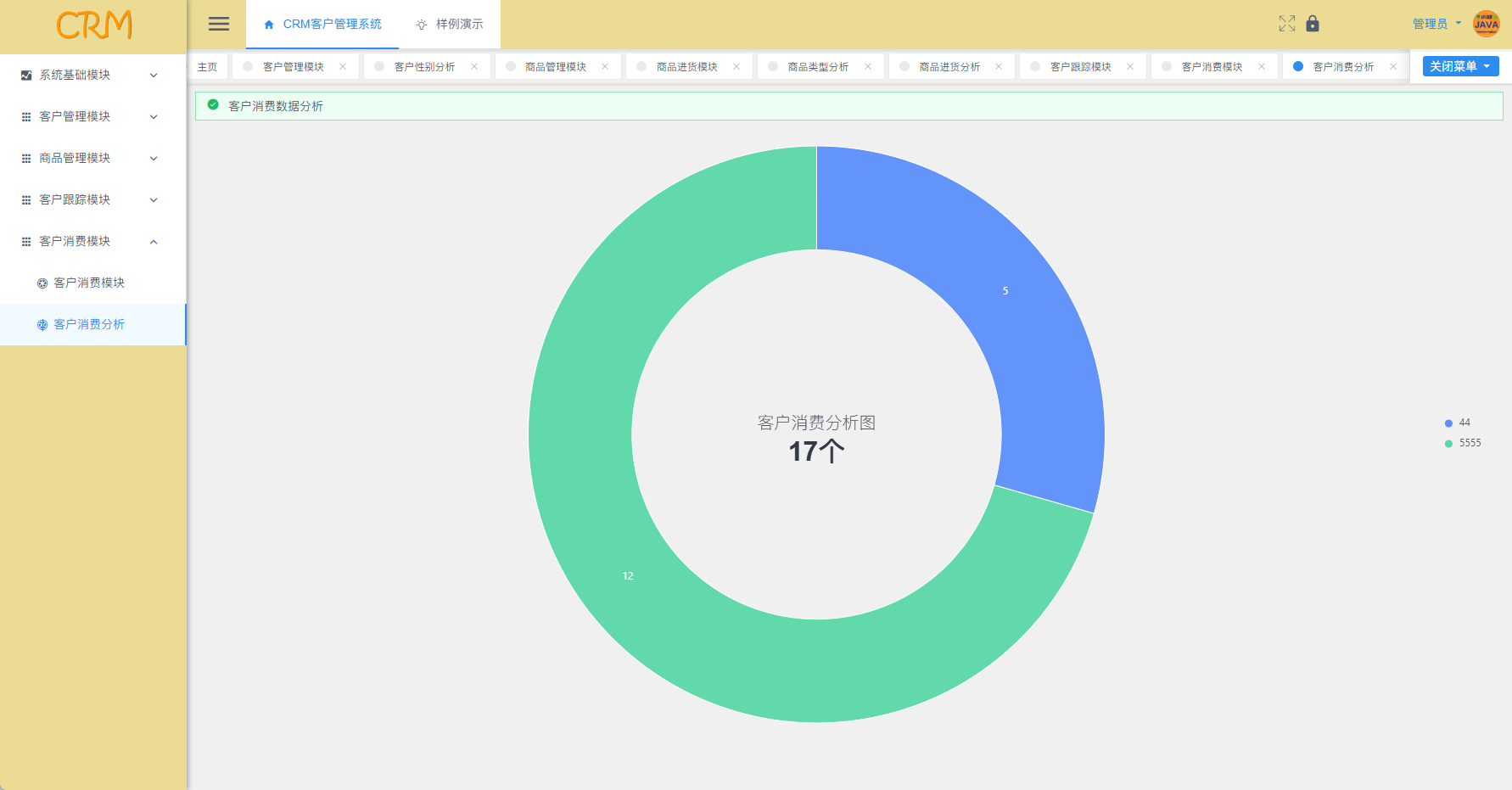Switch to the 客户管理模块 tab
The image size is (1512, 790).
point(294,66)
